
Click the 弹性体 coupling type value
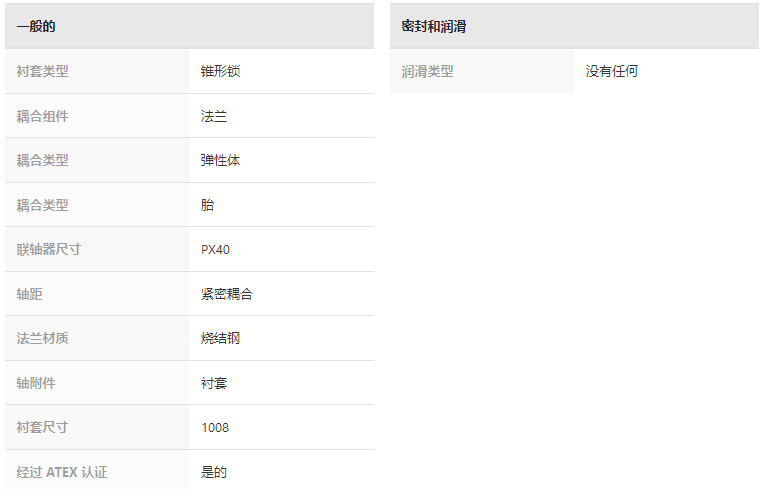pyautogui.click(x=220, y=161)
